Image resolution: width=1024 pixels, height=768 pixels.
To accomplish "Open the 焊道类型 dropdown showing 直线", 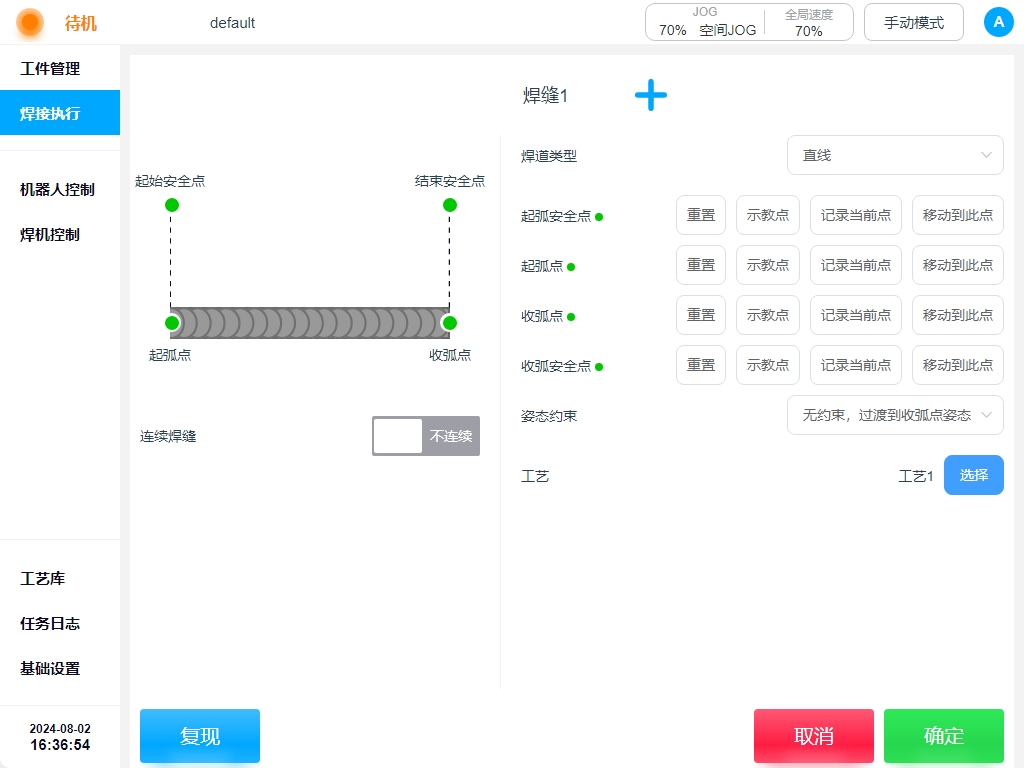I will click(x=895, y=155).
